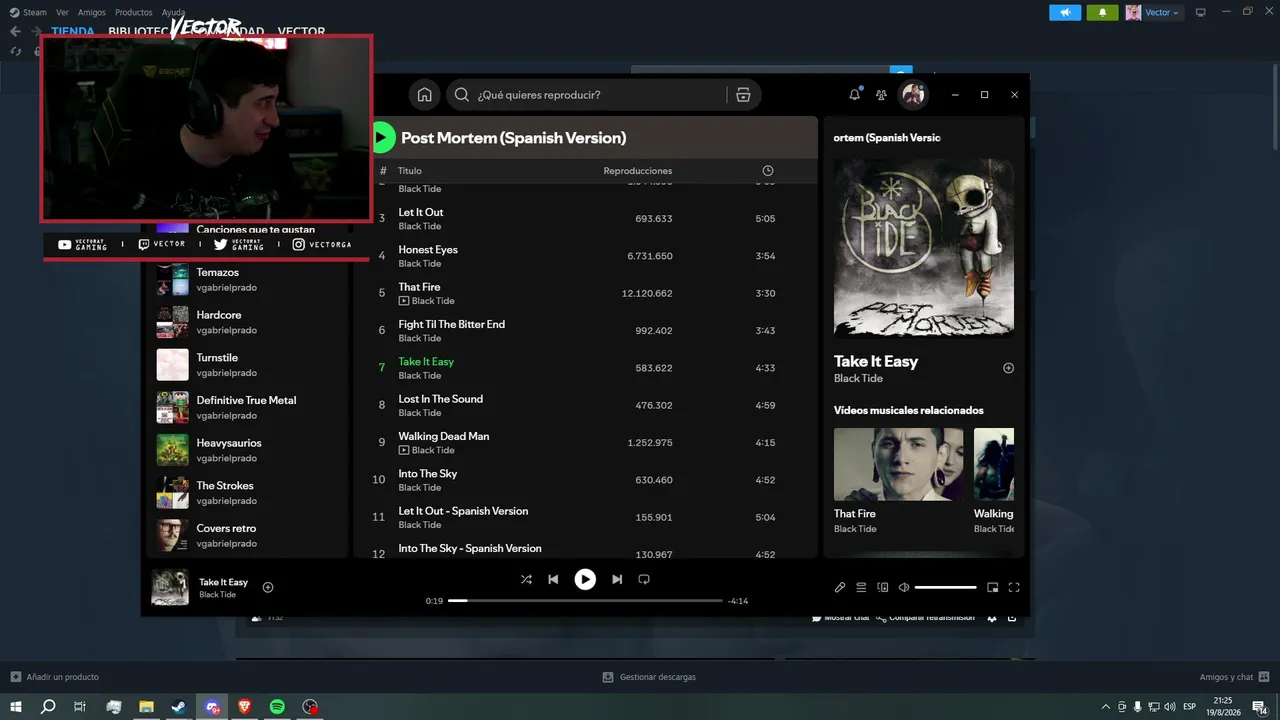Sort by Reproducciones column header
Image resolution: width=1280 pixels, height=720 pixels.
[x=638, y=171]
